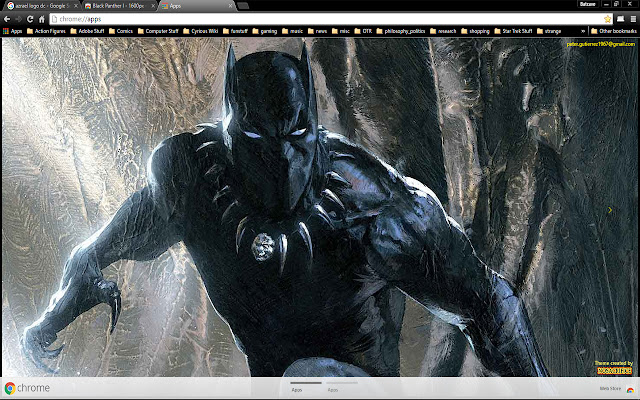Close the Black Panther tab
Screen dimensions: 640x400
point(153,6)
